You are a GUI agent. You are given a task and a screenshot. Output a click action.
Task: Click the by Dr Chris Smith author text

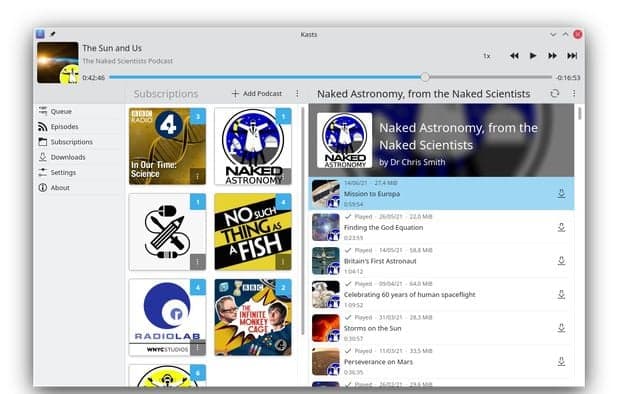[x=412, y=162]
